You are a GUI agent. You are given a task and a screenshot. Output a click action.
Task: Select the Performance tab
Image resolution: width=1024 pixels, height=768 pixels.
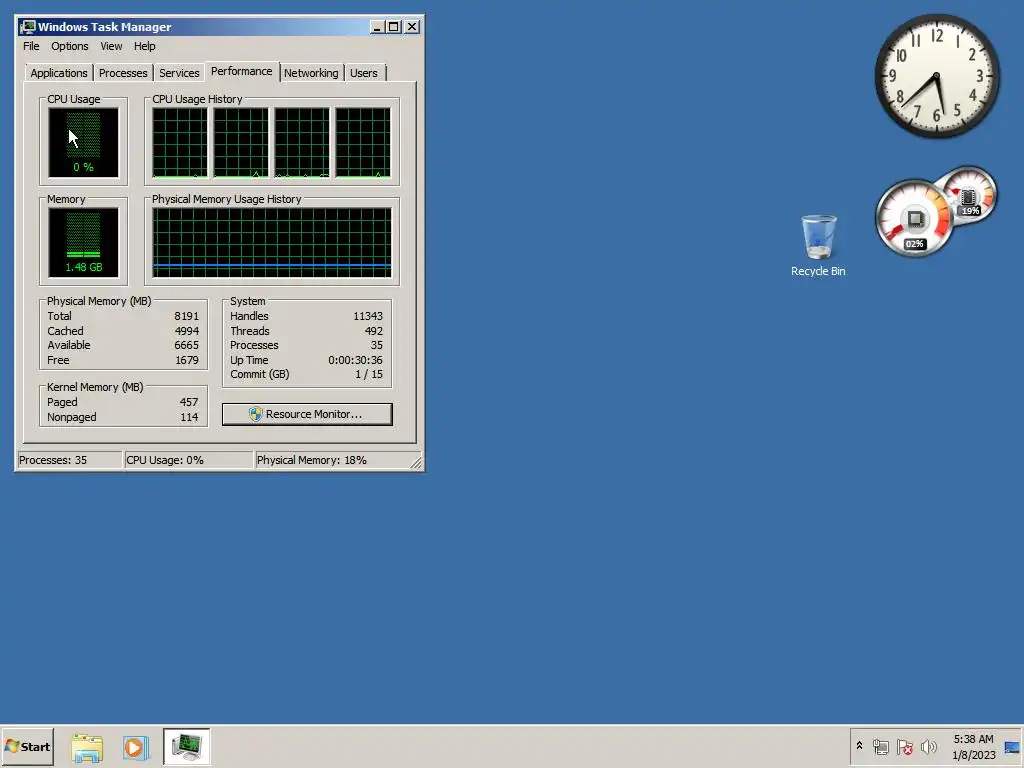click(242, 71)
